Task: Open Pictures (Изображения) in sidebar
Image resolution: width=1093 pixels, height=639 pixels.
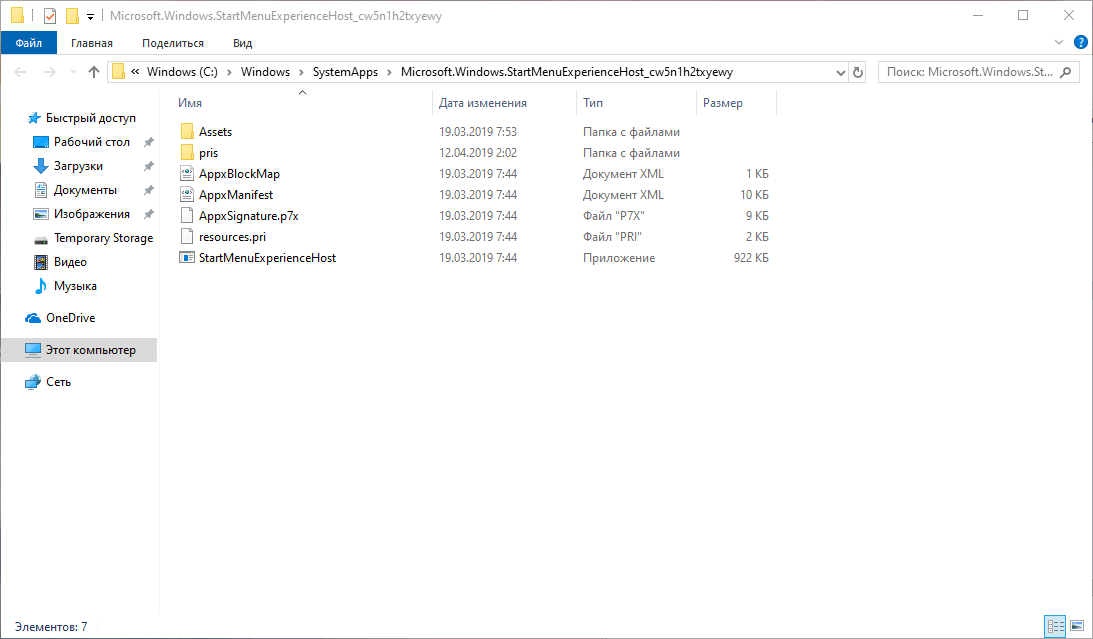Action: (91, 214)
